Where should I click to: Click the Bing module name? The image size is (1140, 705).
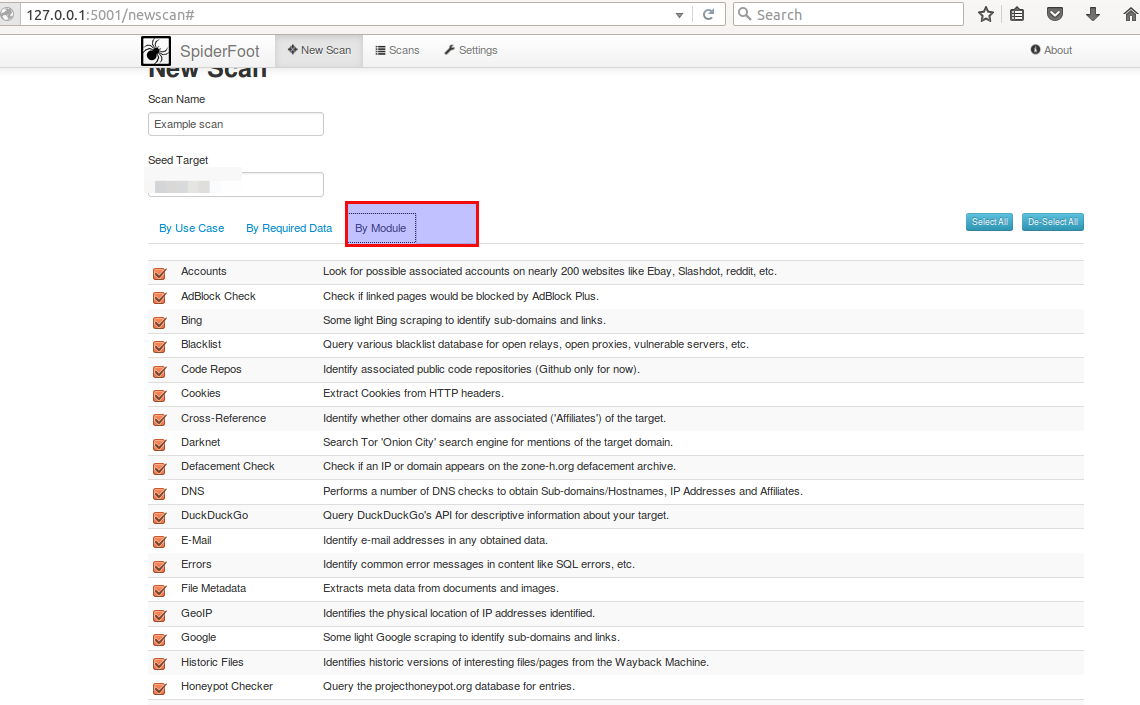click(x=191, y=320)
